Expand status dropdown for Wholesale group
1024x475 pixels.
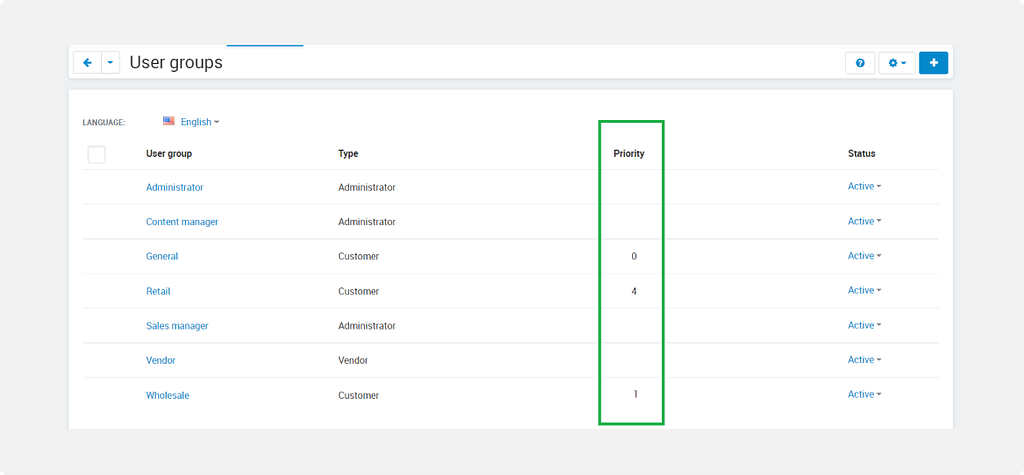[x=864, y=395]
